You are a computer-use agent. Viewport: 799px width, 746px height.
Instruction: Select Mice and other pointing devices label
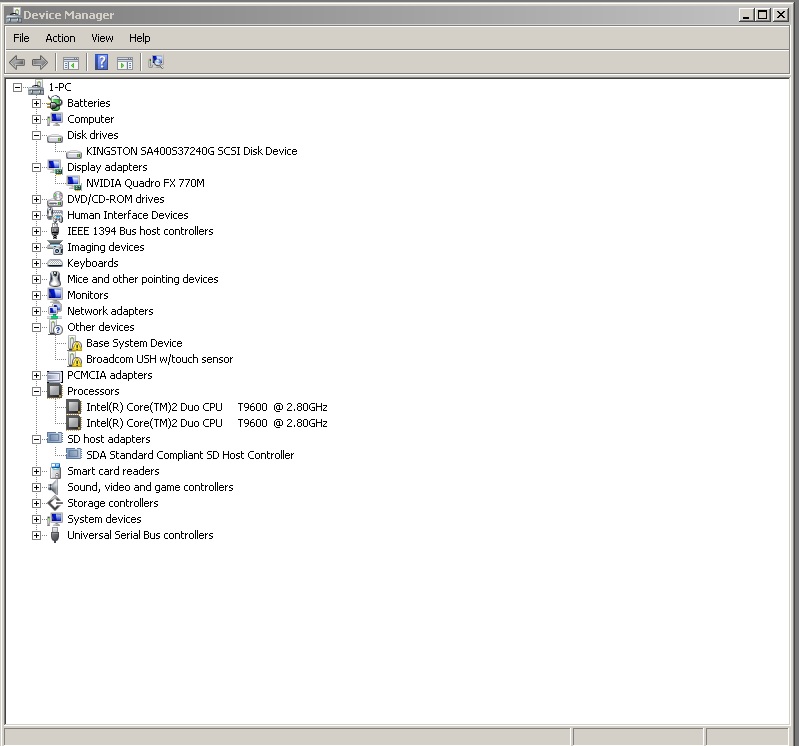(143, 279)
